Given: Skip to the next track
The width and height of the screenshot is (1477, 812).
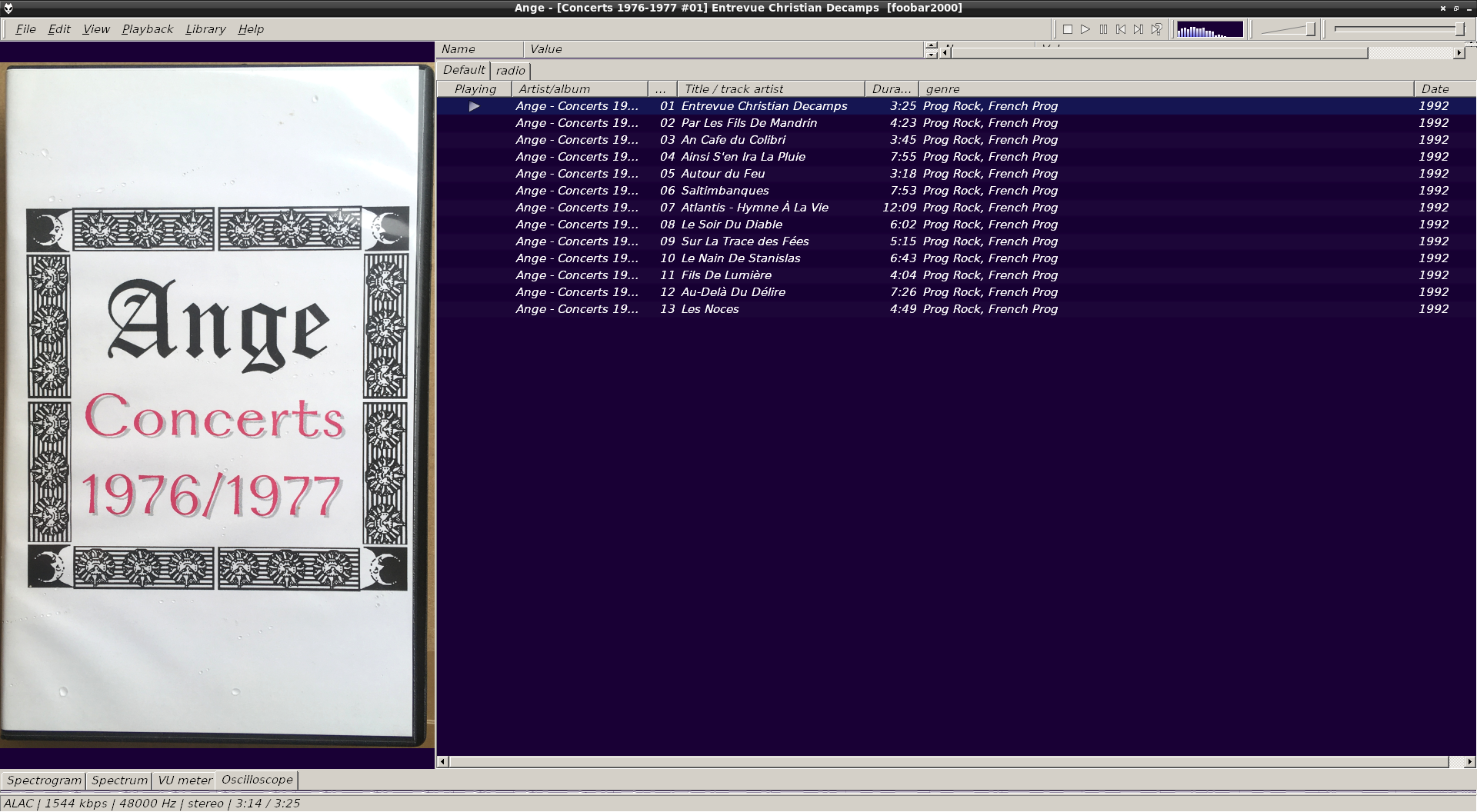Looking at the screenshot, I should 1139,29.
